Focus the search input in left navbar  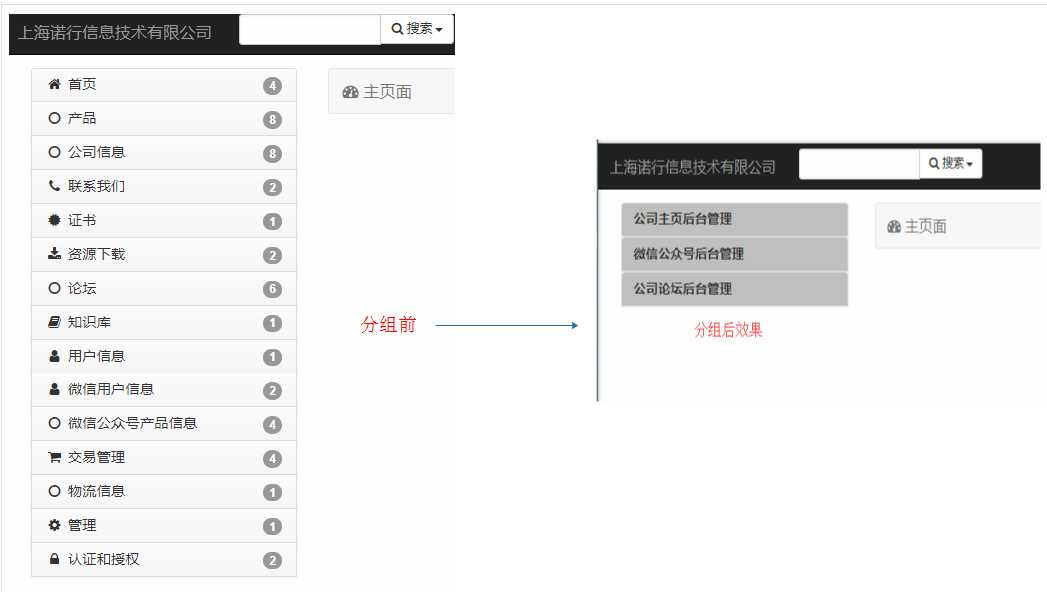pos(310,29)
